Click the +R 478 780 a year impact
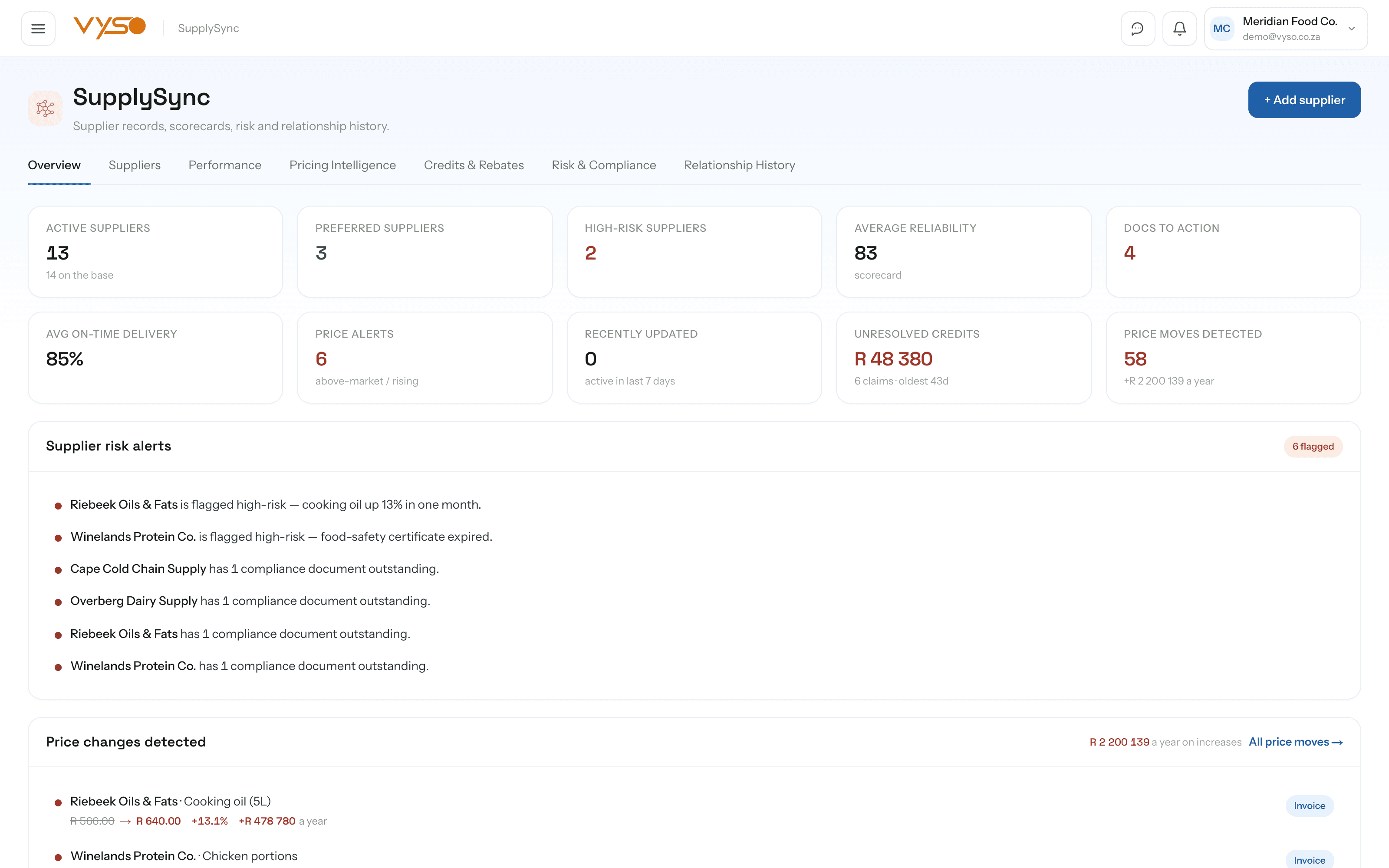The width and height of the screenshot is (1389, 868). coord(283,821)
